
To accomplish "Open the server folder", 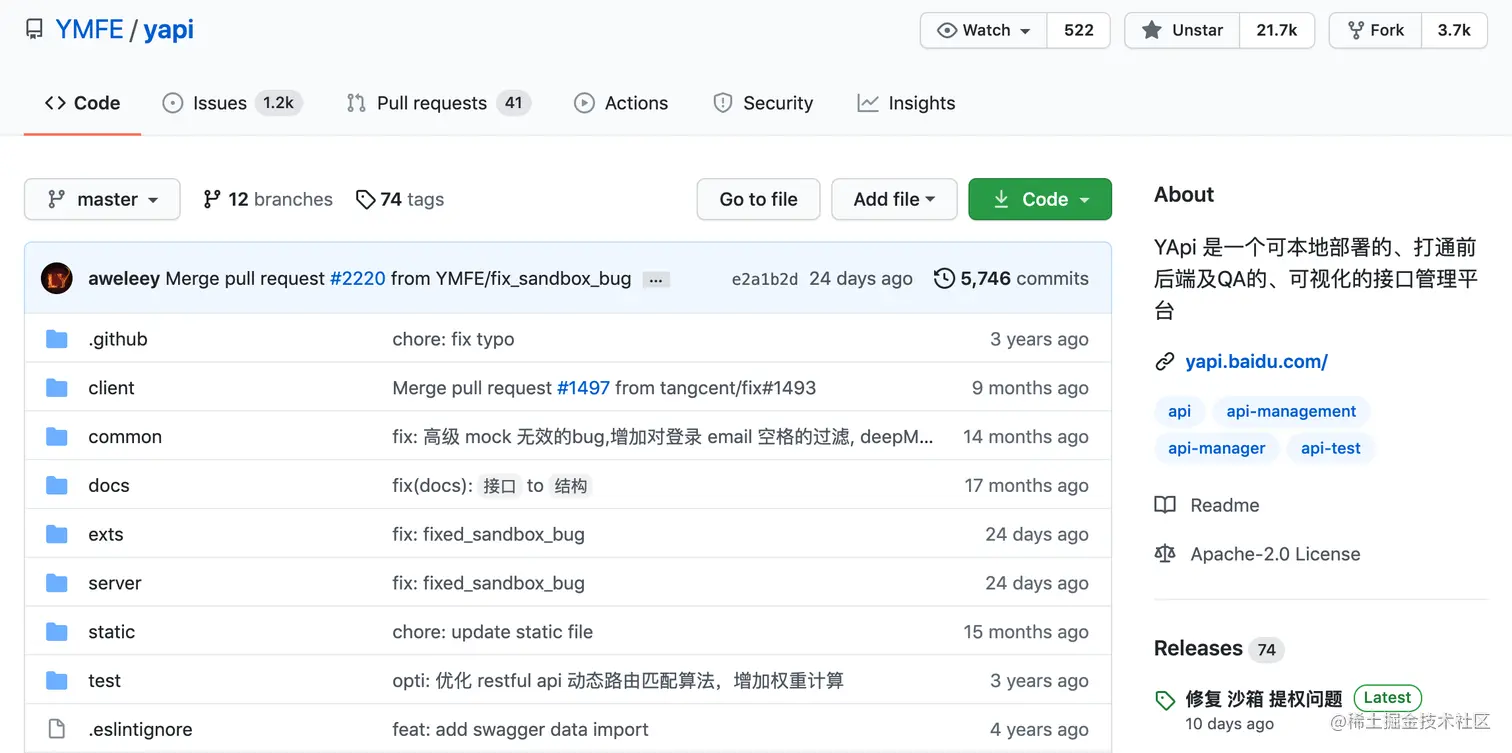I will tap(115, 583).
